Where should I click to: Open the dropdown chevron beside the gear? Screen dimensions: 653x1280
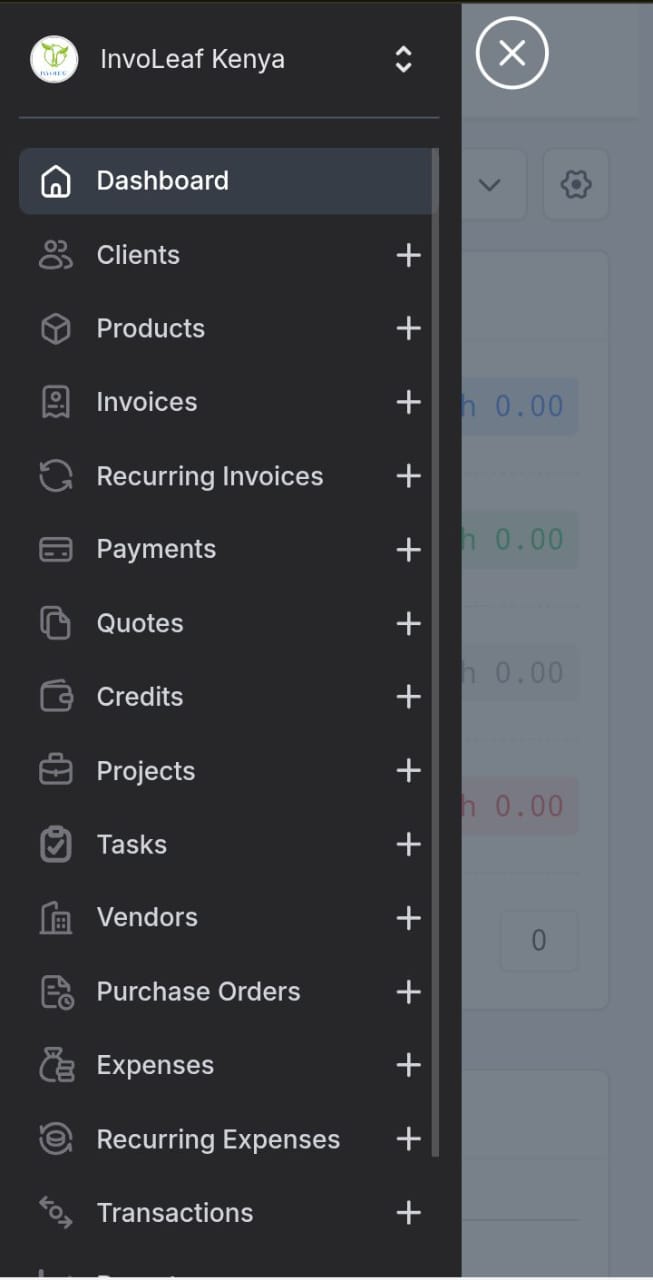tap(489, 185)
